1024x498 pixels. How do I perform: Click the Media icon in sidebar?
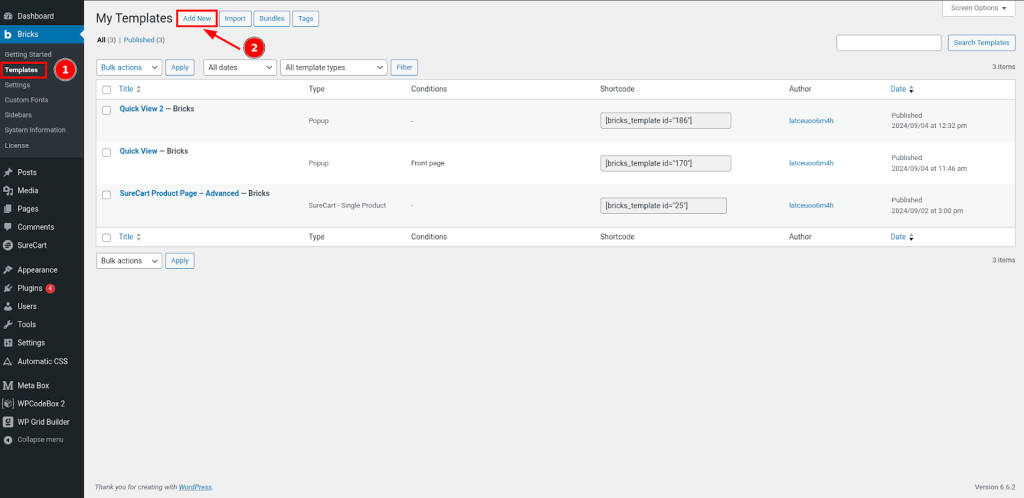coord(8,190)
